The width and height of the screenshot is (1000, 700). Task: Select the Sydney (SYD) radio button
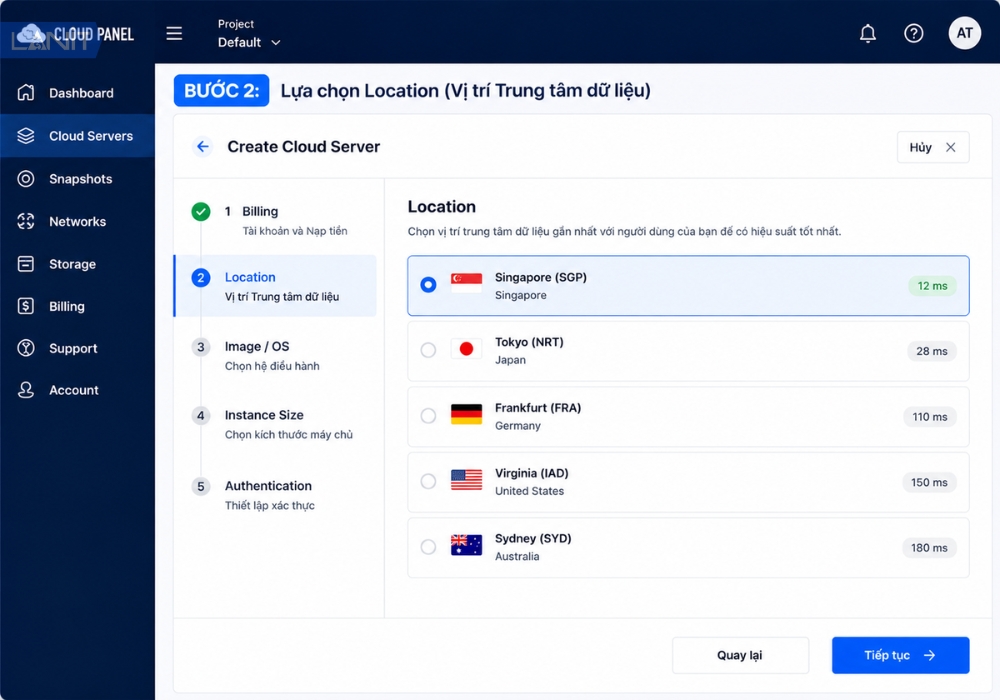tap(429, 547)
